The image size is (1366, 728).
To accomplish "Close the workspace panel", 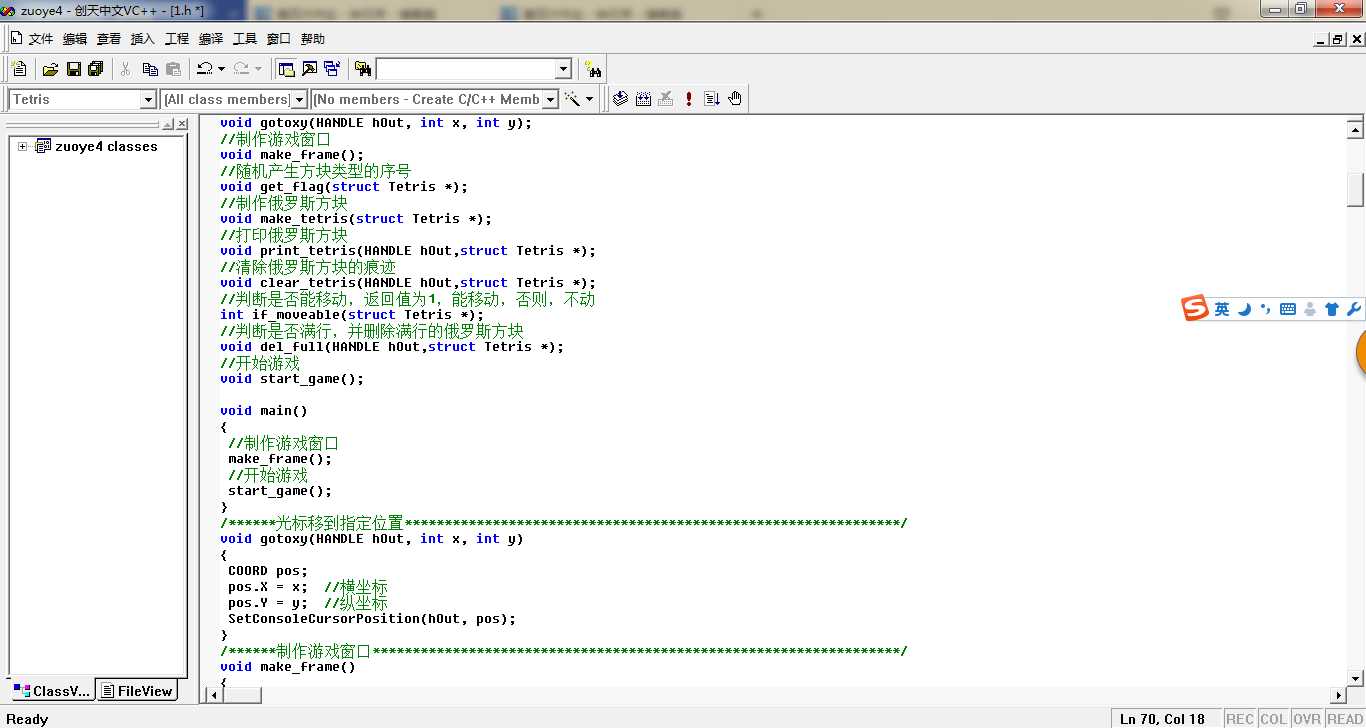I will [182, 124].
